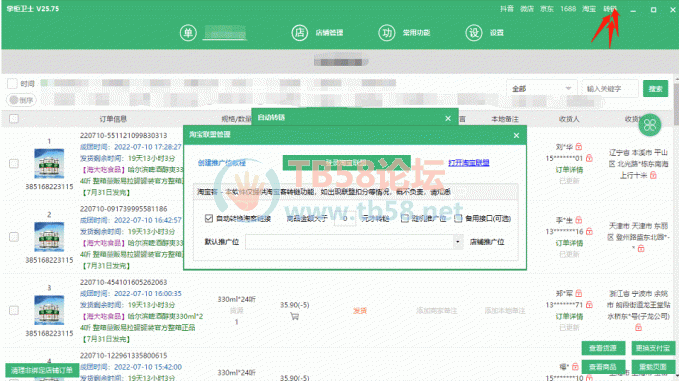Open the 设置 settings icon
Screen dimensions: 679x381
474,32
